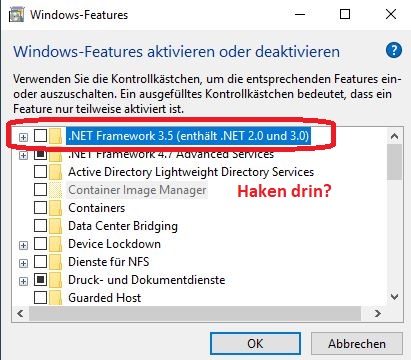Expand the Device Lockdown node

pos(23,245)
